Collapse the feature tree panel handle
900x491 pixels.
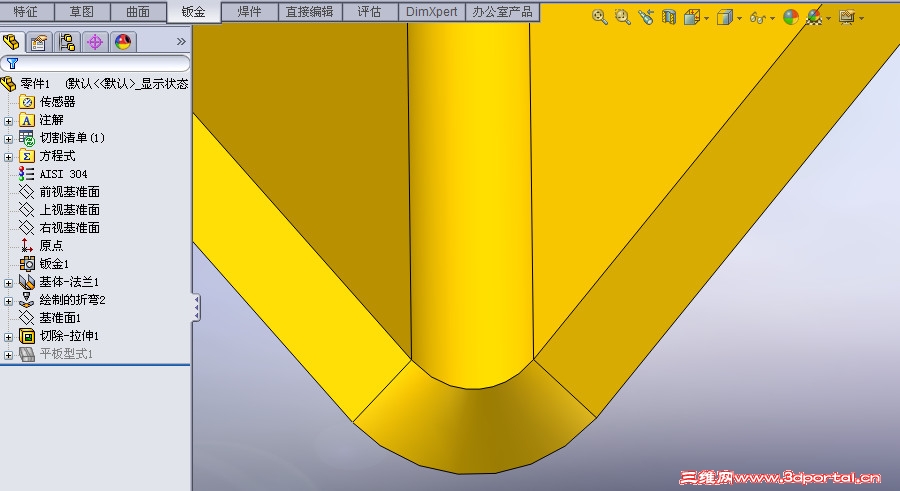196,308
